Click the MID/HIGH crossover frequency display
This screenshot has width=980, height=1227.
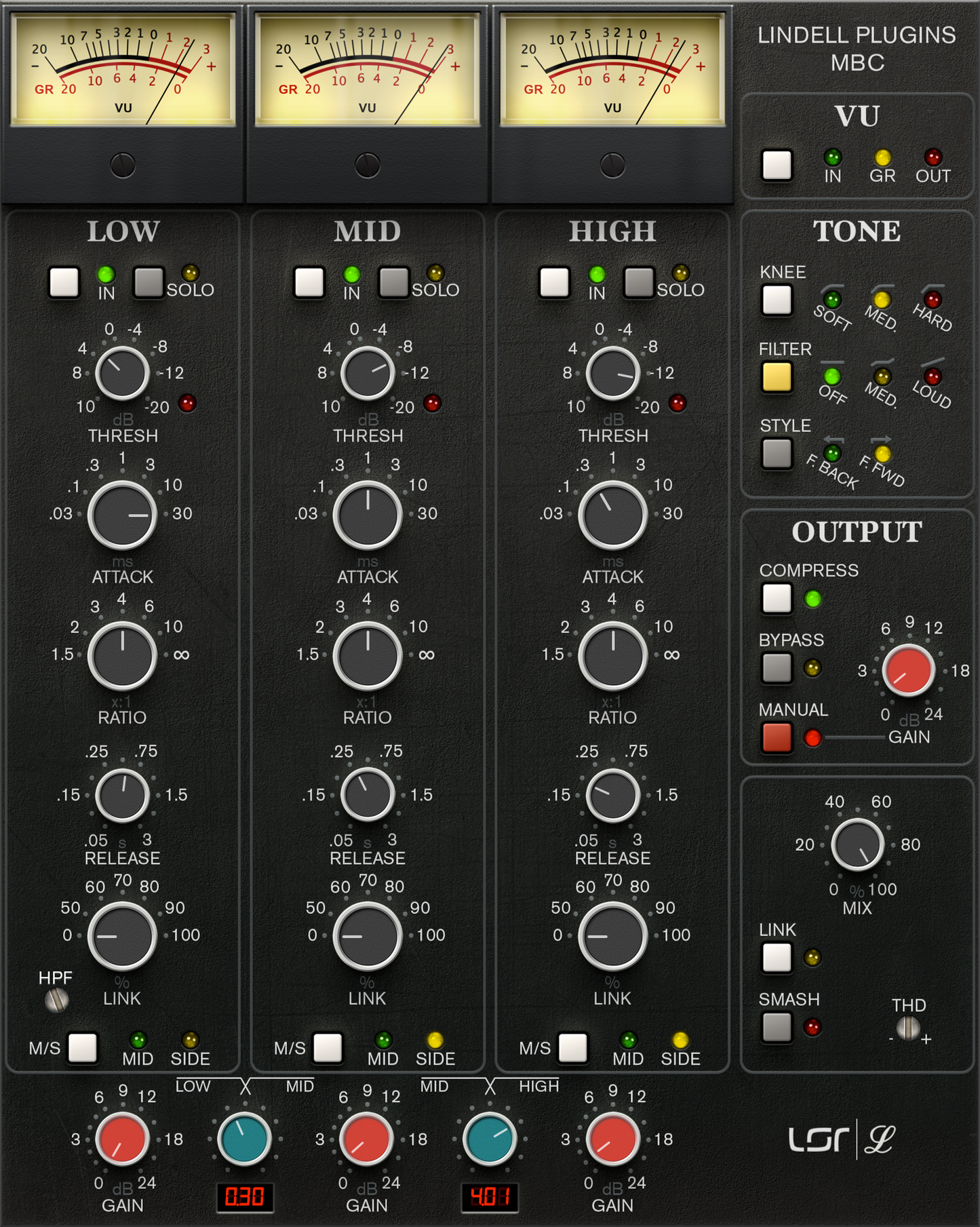pos(490,1197)
